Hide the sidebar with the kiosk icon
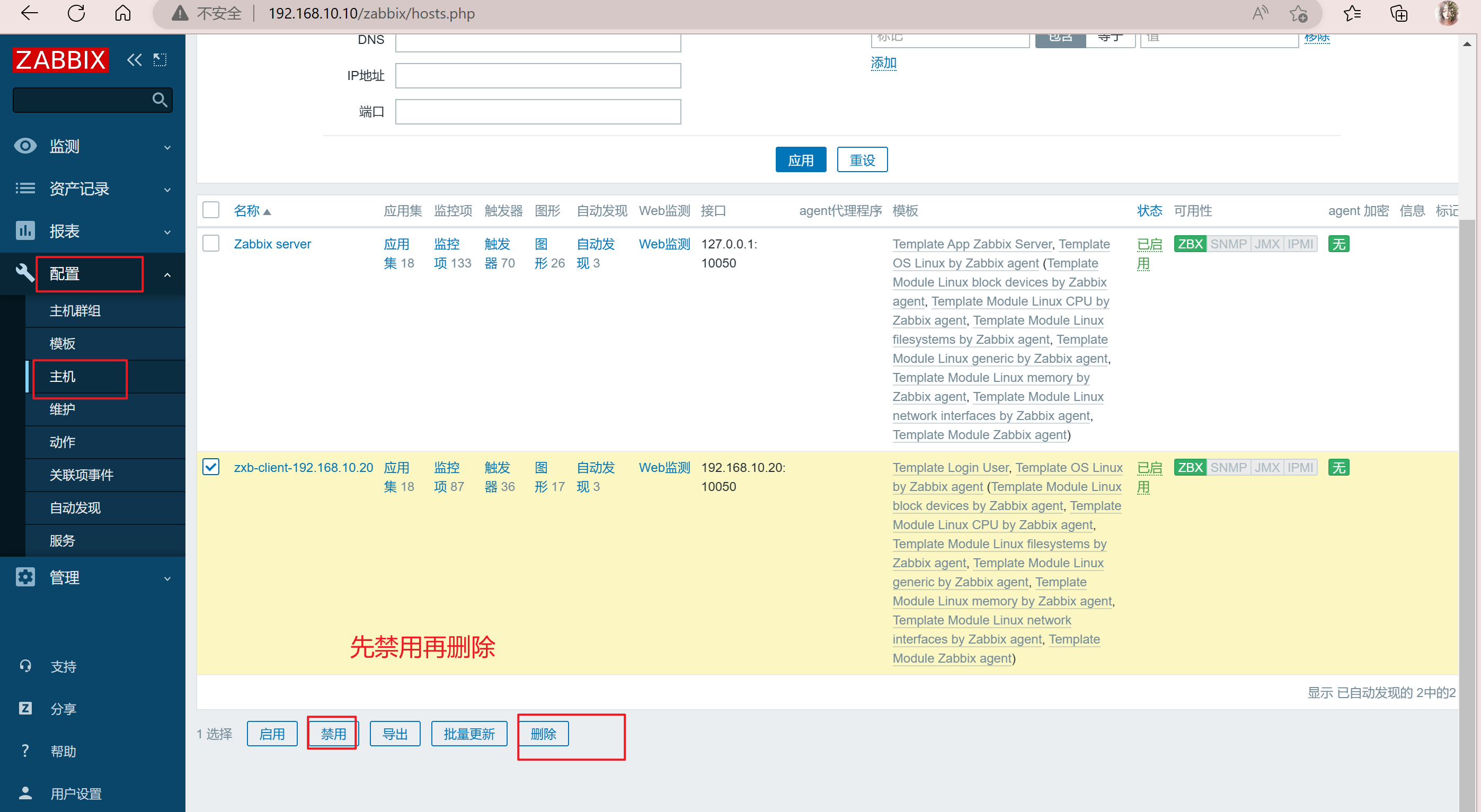 coord(160,60)
